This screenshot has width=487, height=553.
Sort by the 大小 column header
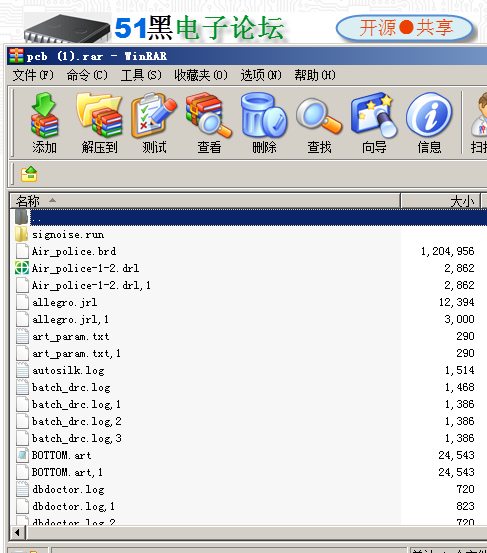pyautogui.click(x=441, y=201)
